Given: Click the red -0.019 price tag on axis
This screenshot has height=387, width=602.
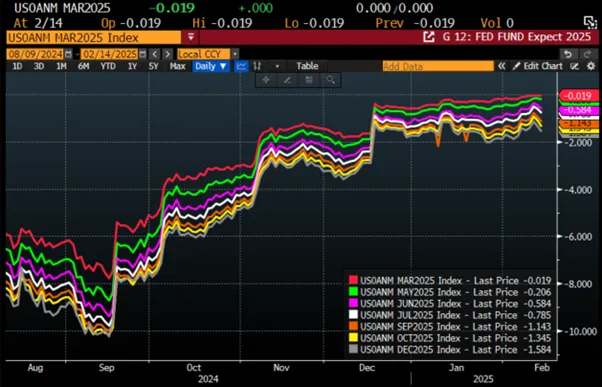Looking at the screenshot, I should coord(579,96).
